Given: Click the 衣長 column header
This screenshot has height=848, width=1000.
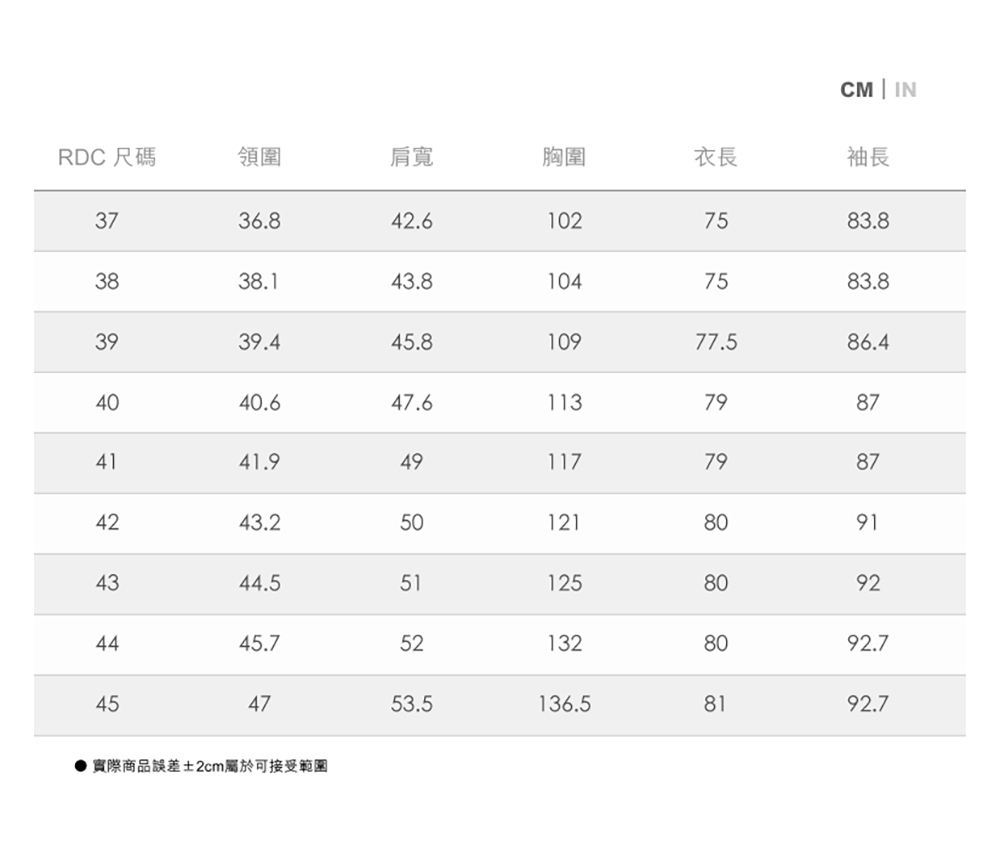Looking at the screenshot, I should coord(716,157).
